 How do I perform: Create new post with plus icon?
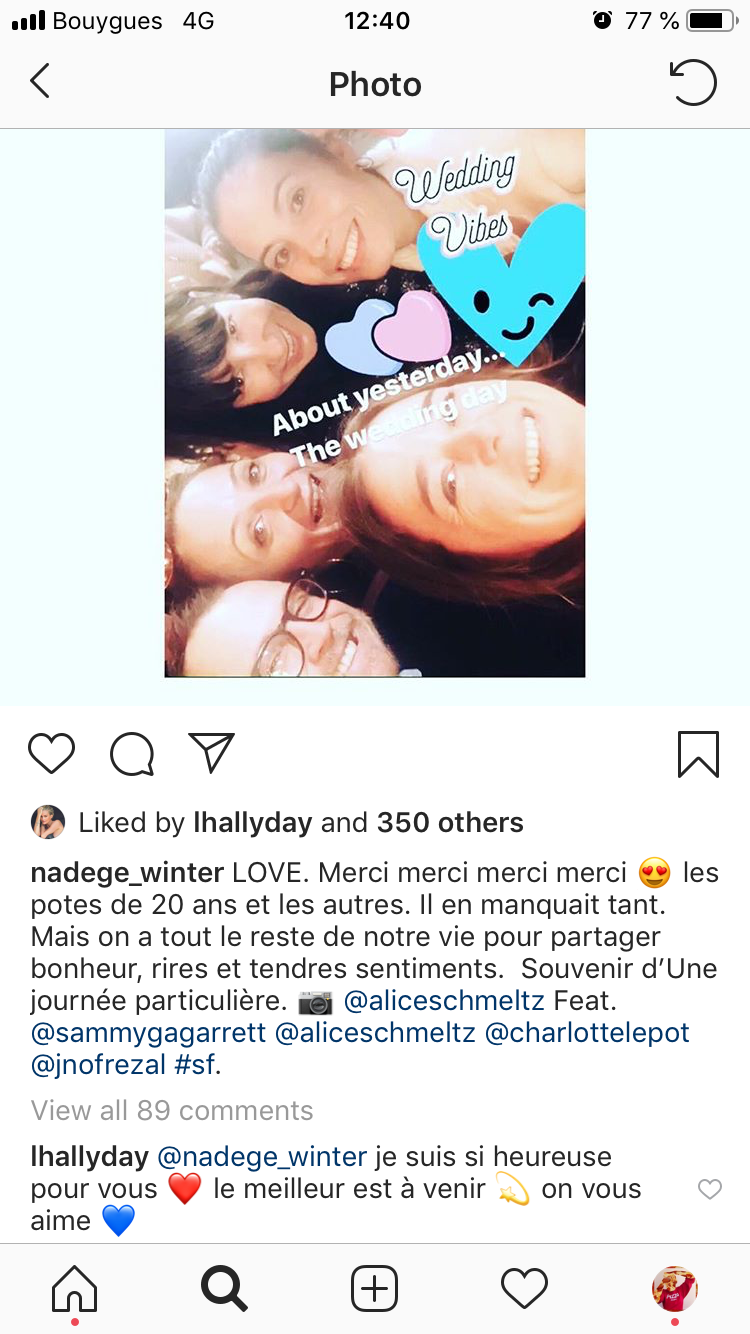tap(375, 1288)
